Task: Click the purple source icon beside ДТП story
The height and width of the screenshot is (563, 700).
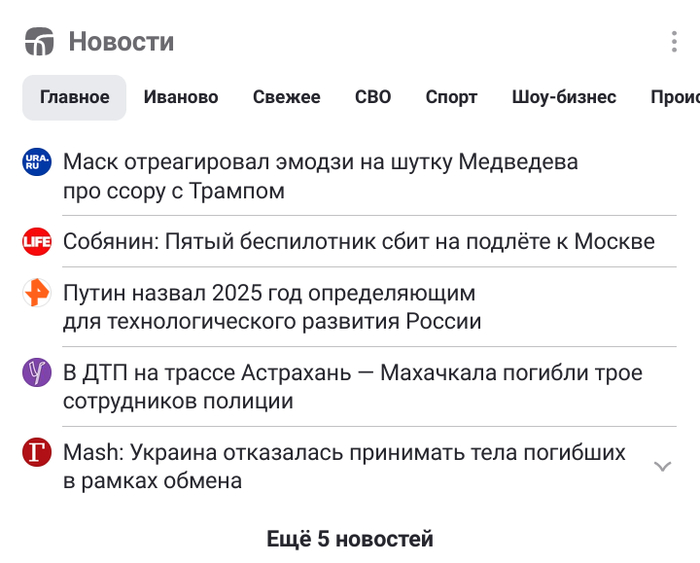Action: coord(37,372)
